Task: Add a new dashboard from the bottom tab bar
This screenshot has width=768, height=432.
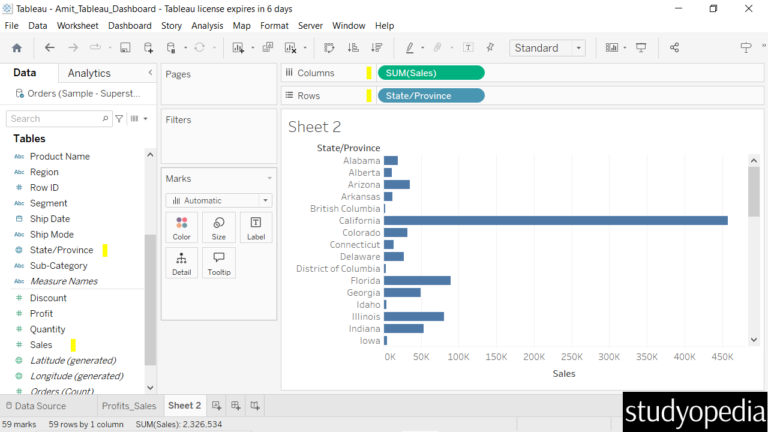Action: click(x=236, y=406)
